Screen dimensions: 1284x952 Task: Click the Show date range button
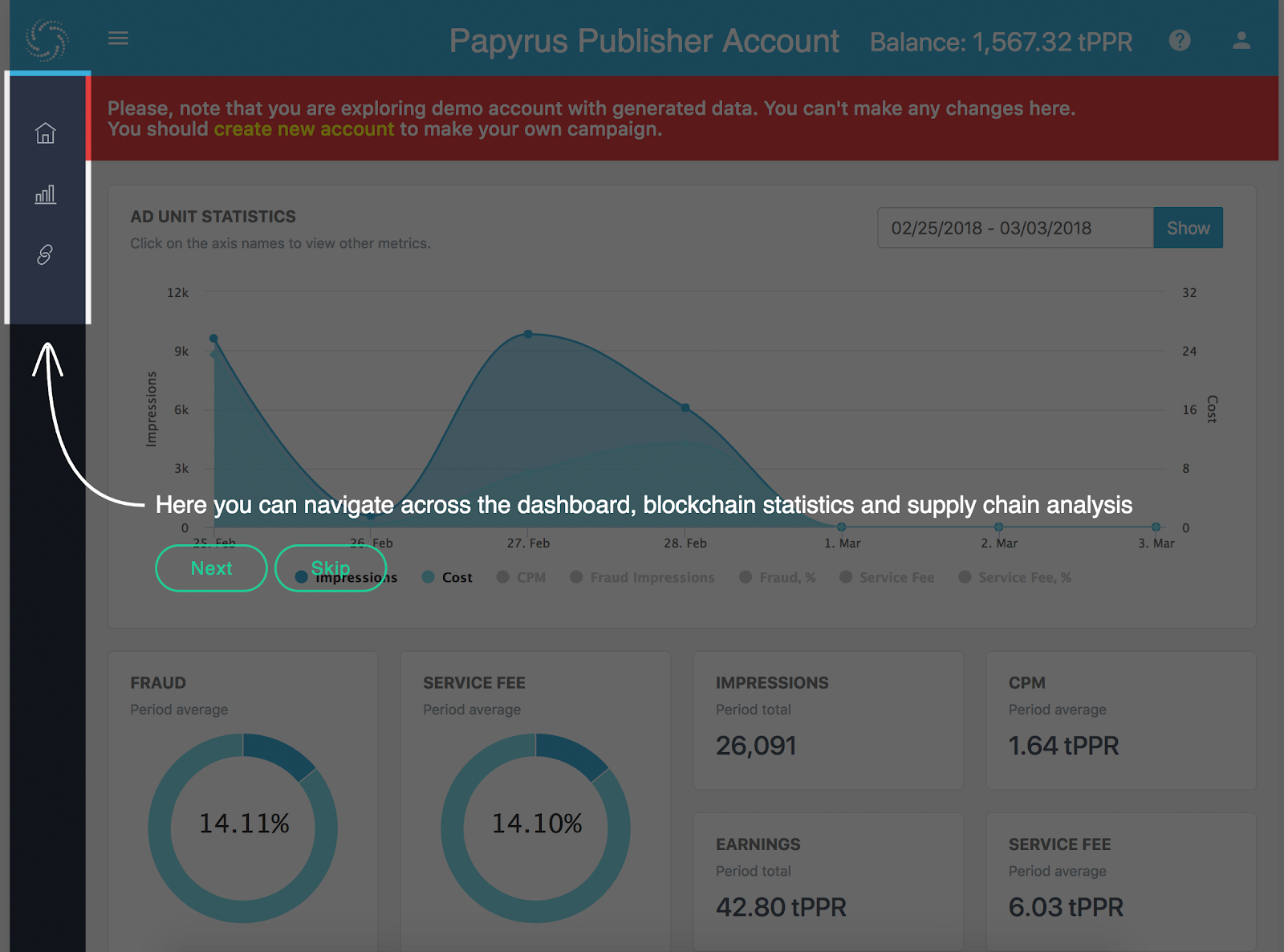(x=1188, y=228)
